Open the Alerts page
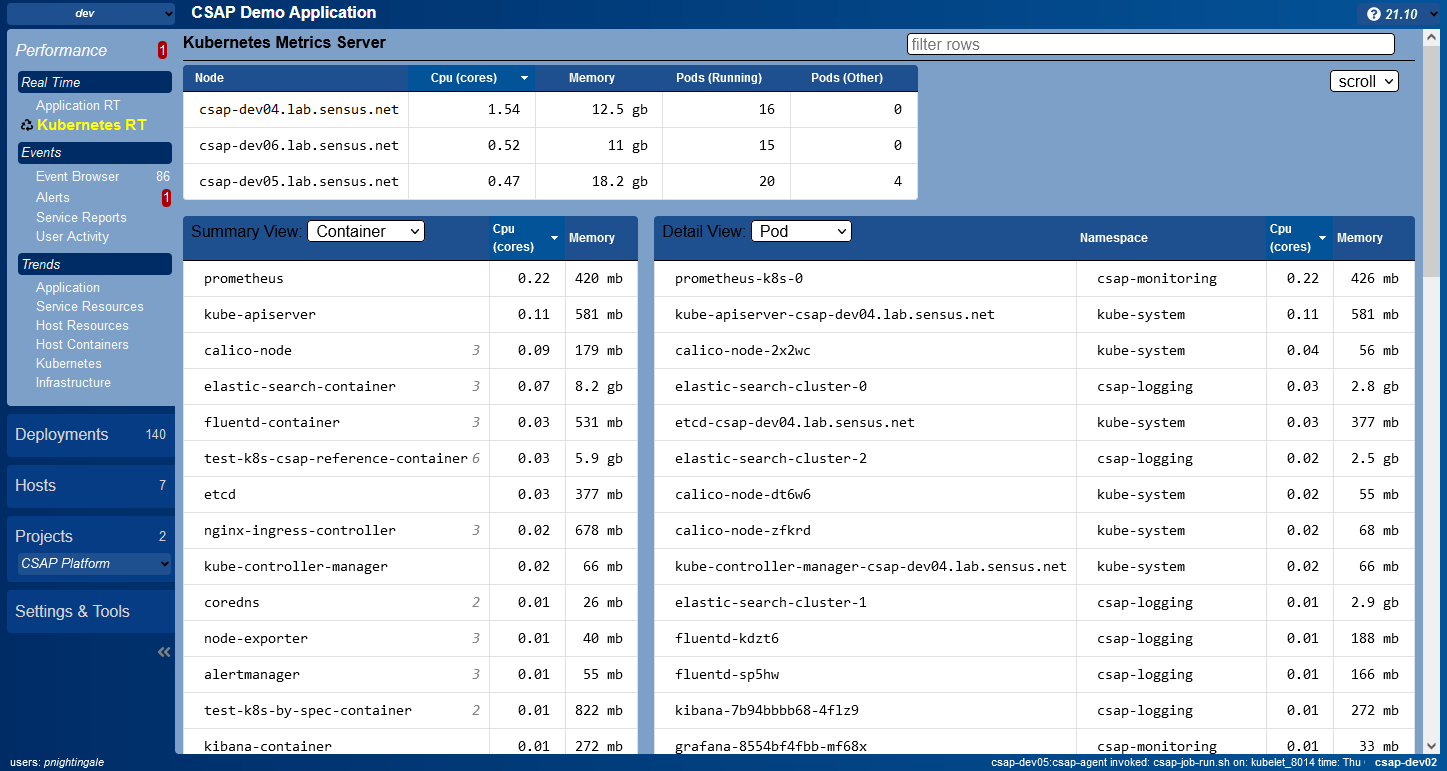This screenshot has height=771, width=1447. [x=53, y=198]
